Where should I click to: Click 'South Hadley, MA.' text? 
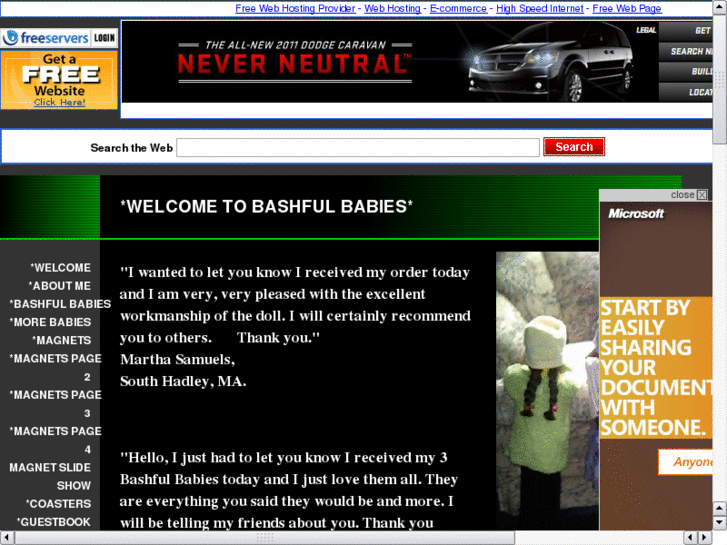click(x=183, y=381)
